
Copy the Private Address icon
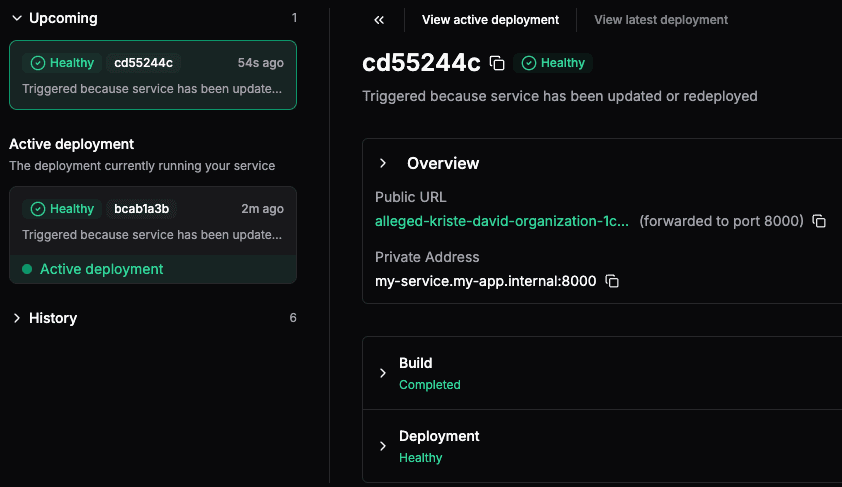coord(612,282)
